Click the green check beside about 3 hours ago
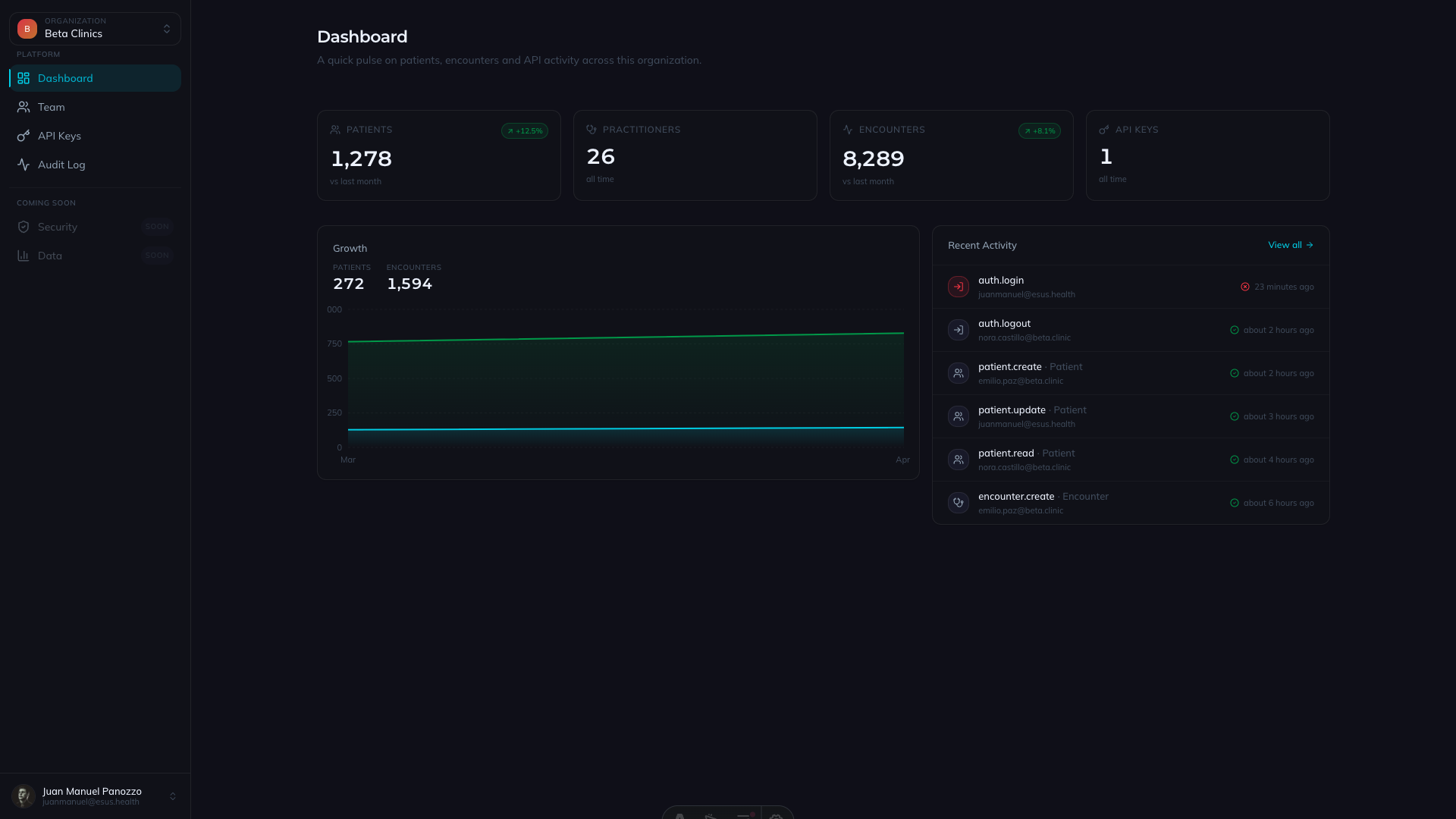This screenshot has height=819, width=1456. 1235,416
